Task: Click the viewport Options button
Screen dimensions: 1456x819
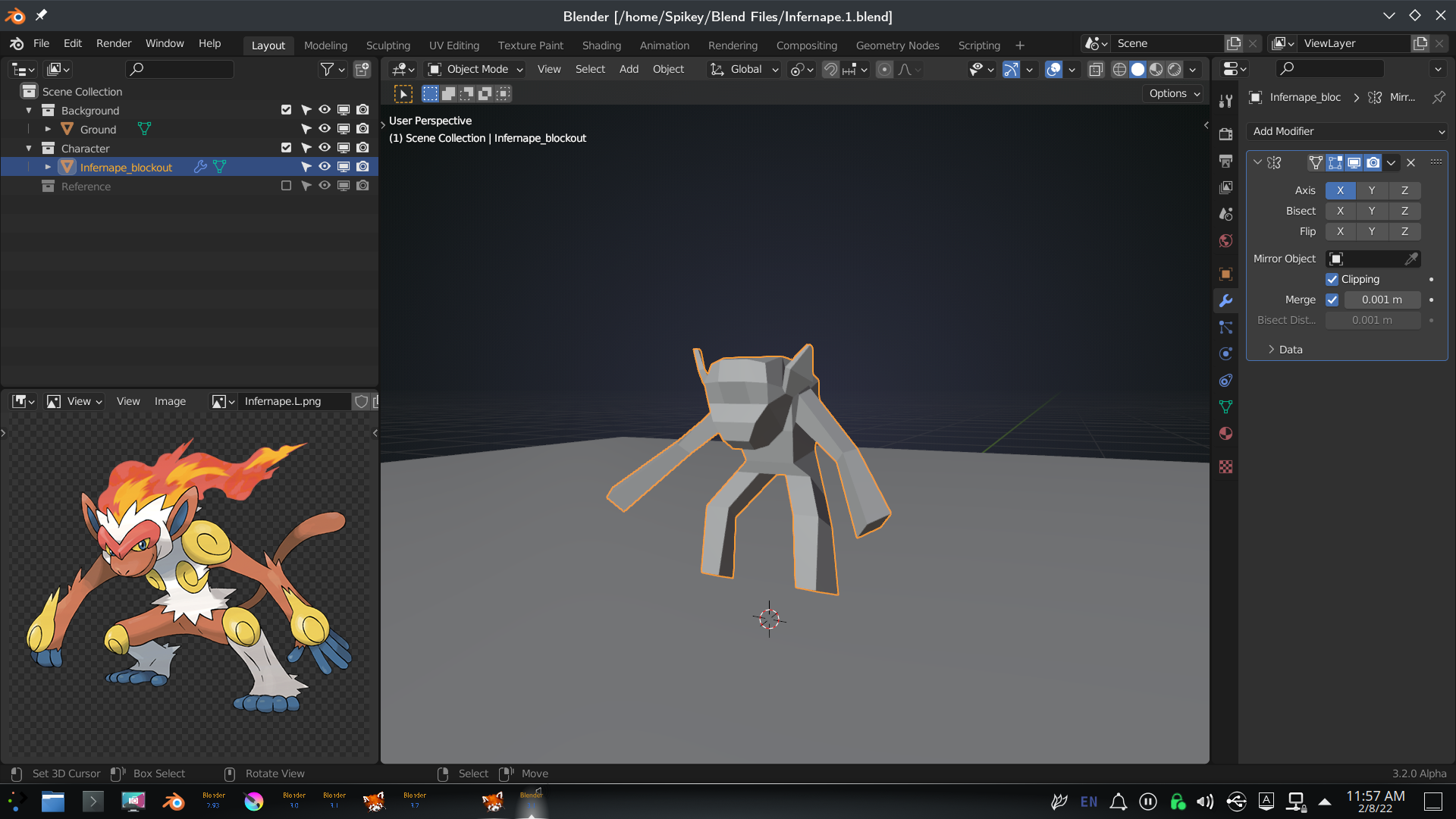Action: pyautogui.click(x=1174, y=93)
